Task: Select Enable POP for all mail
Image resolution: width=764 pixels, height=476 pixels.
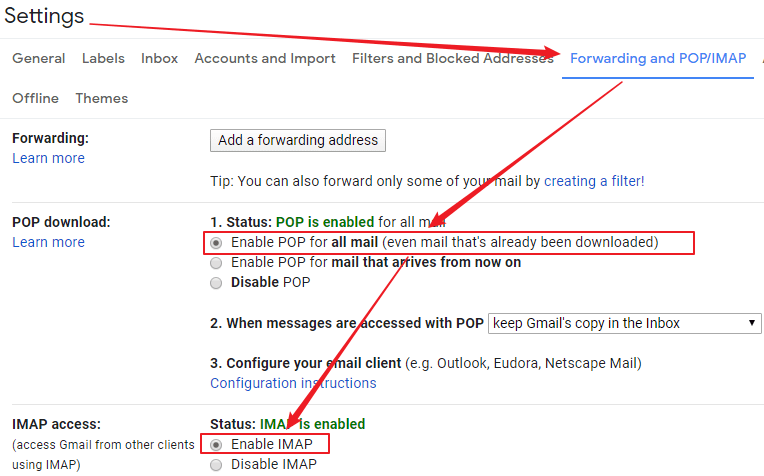Action: click(x=216, y=243)
